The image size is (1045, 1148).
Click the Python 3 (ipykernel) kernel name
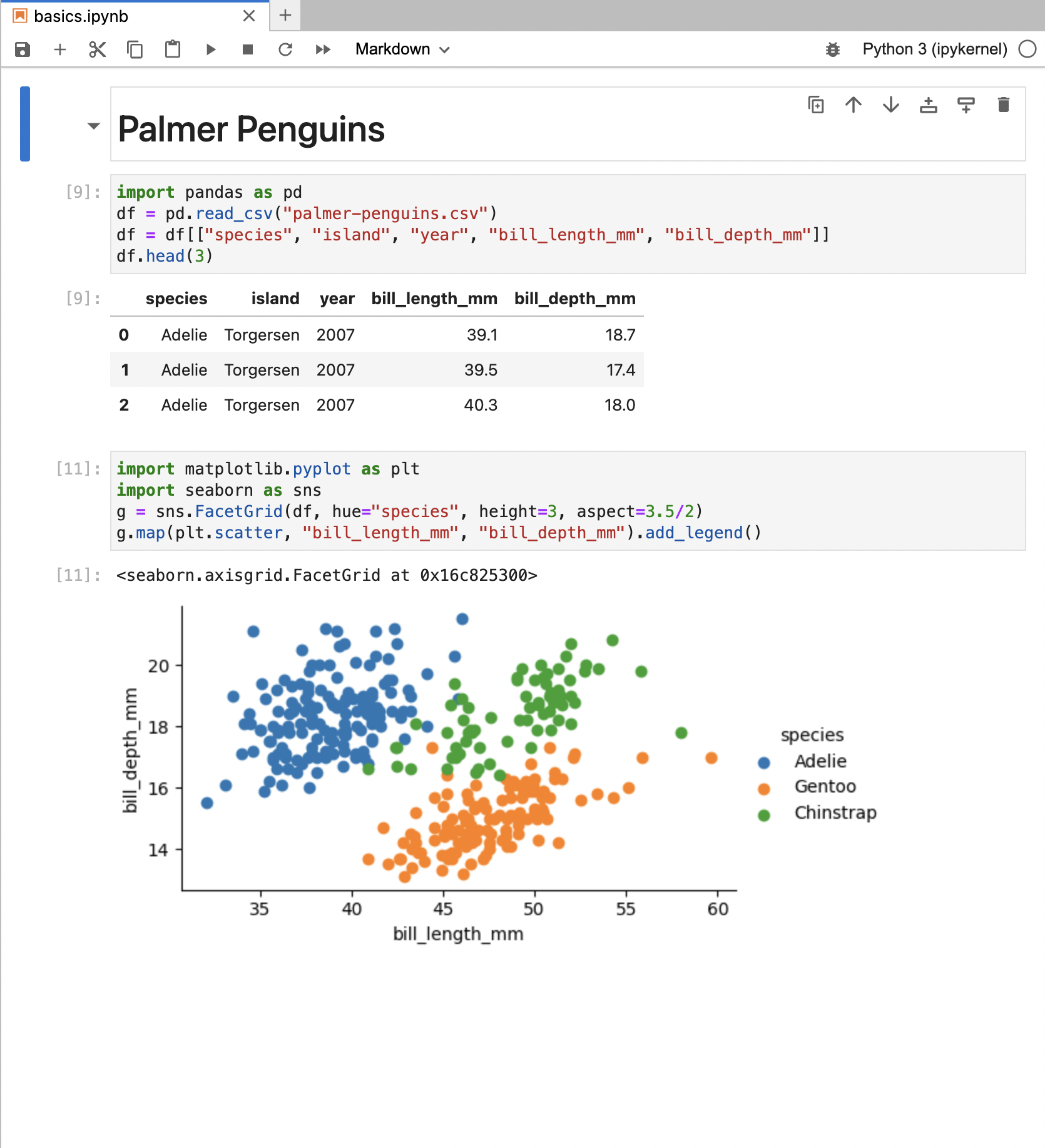[x=935, y=49]
